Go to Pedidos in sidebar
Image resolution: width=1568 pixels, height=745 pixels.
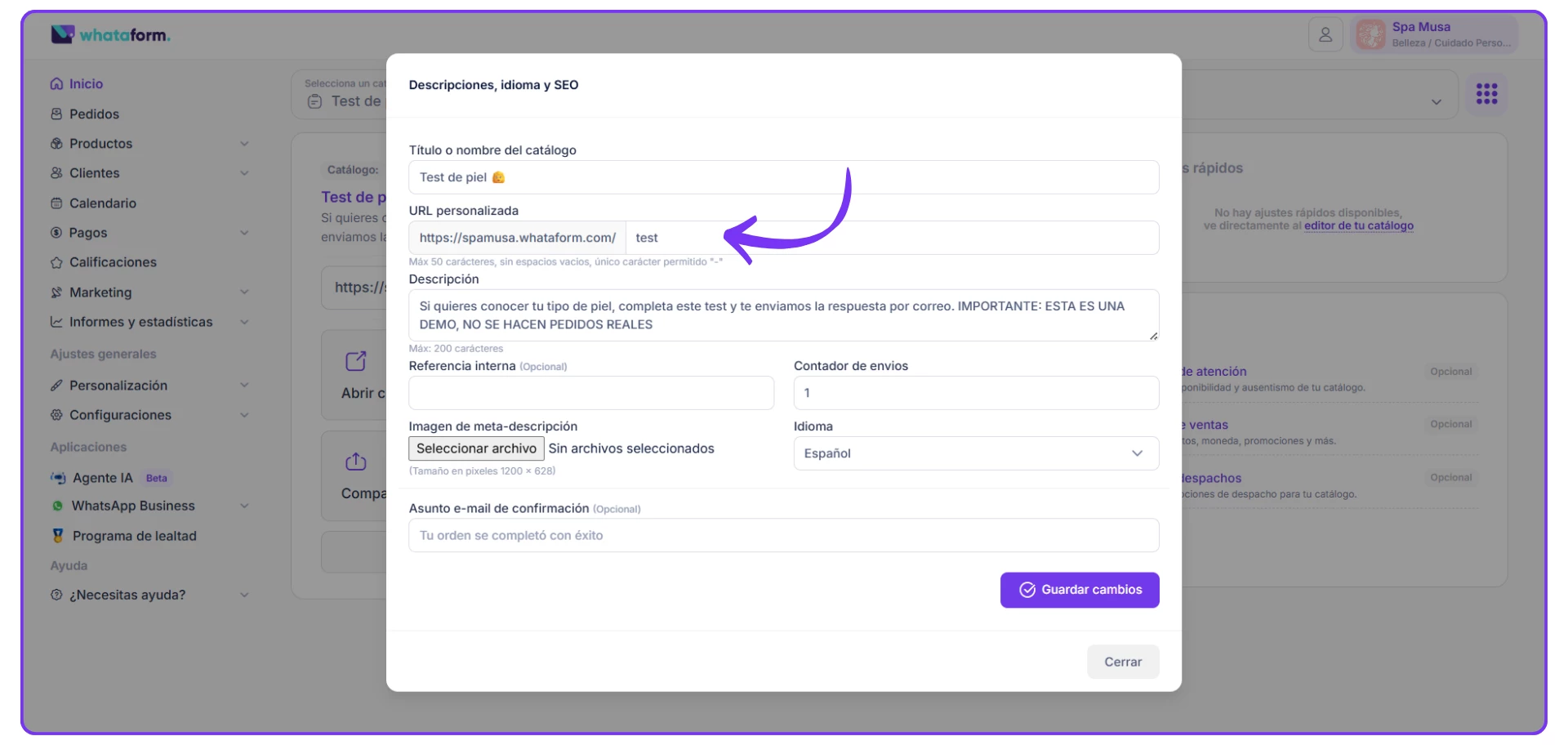click(x=94, y=114)
